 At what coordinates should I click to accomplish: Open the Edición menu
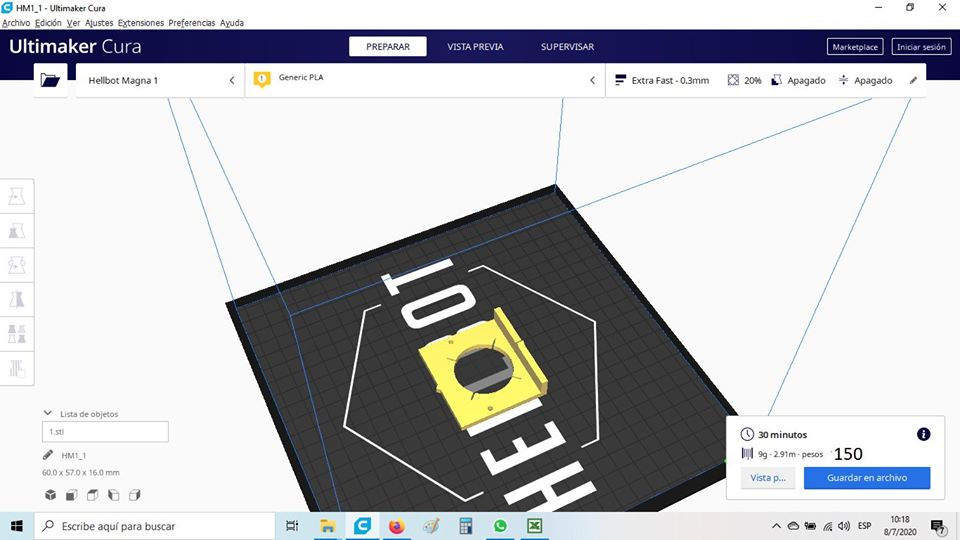click(48, 23)
